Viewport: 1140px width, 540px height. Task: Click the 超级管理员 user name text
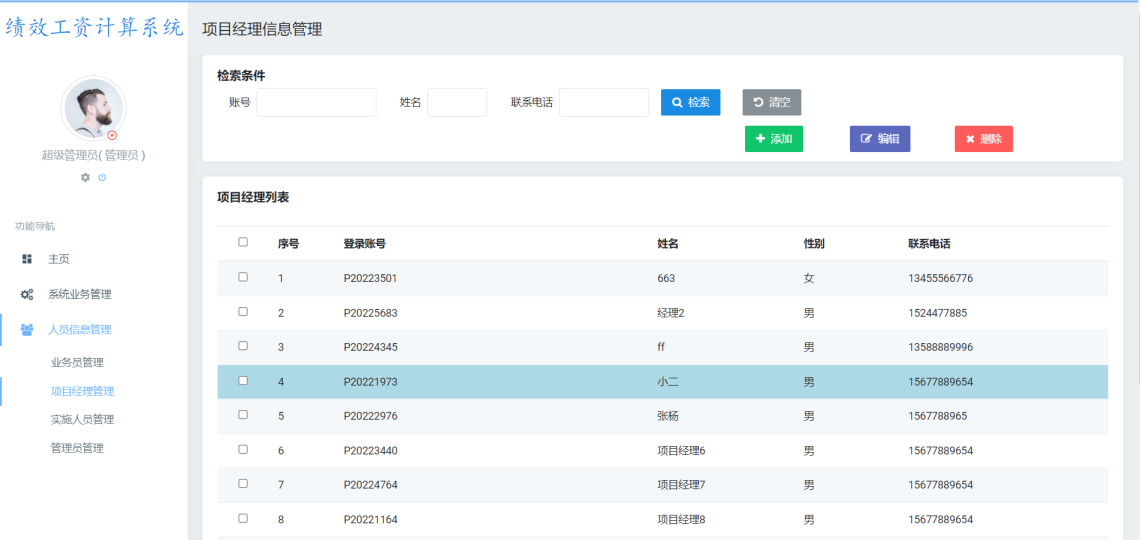[93, 155]
